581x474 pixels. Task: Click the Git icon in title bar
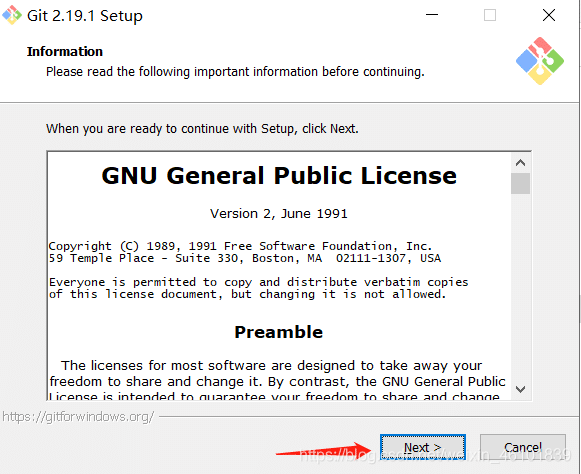tap(12, 15)
